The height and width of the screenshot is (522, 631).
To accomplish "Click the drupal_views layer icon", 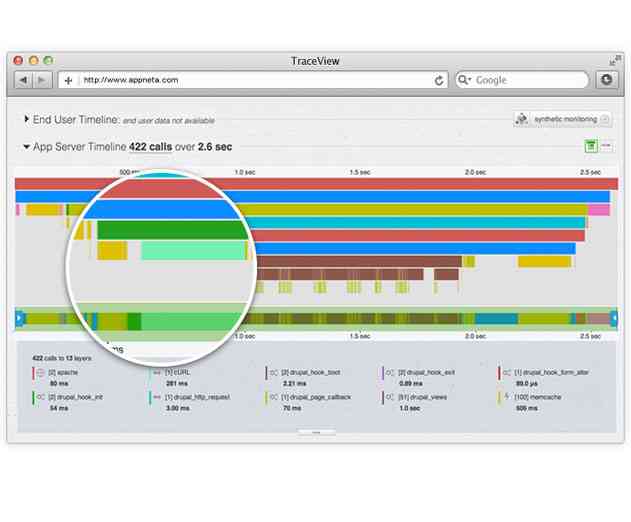I will coord(390,397).
